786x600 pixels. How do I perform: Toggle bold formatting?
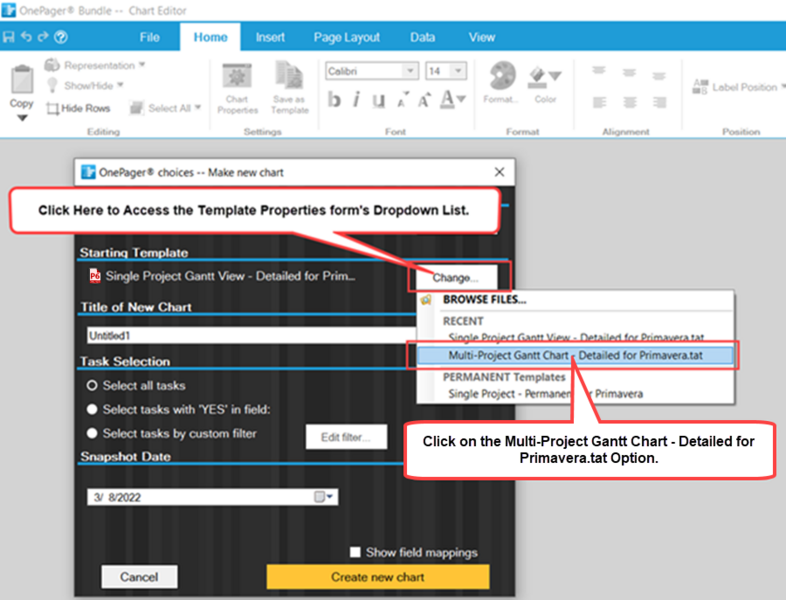point(334,100)
